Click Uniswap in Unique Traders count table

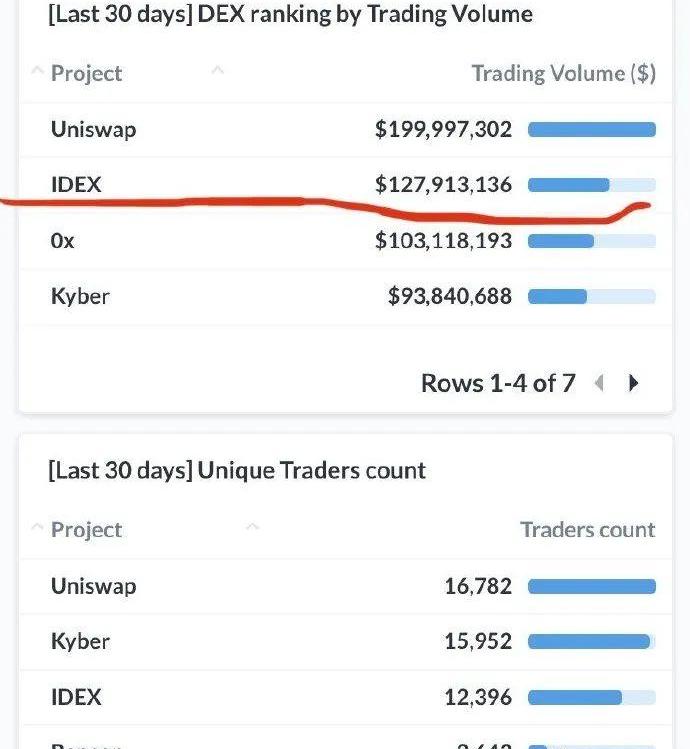pos(93,586)
